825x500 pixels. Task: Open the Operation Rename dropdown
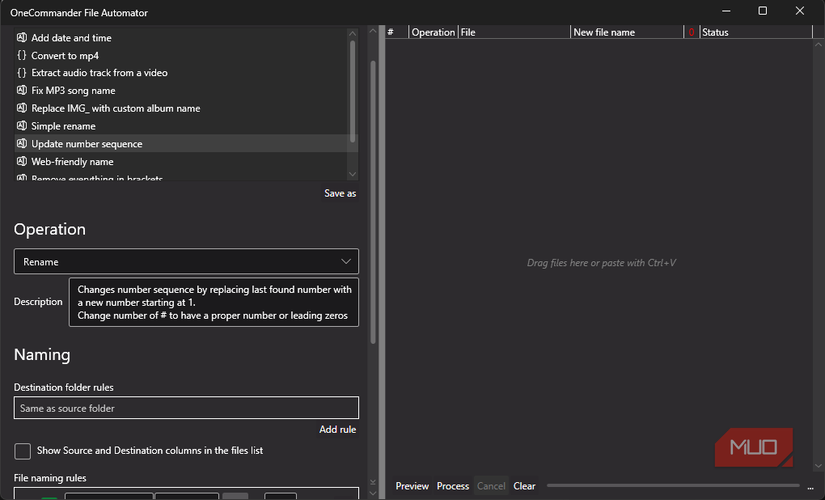pos(186,262)
